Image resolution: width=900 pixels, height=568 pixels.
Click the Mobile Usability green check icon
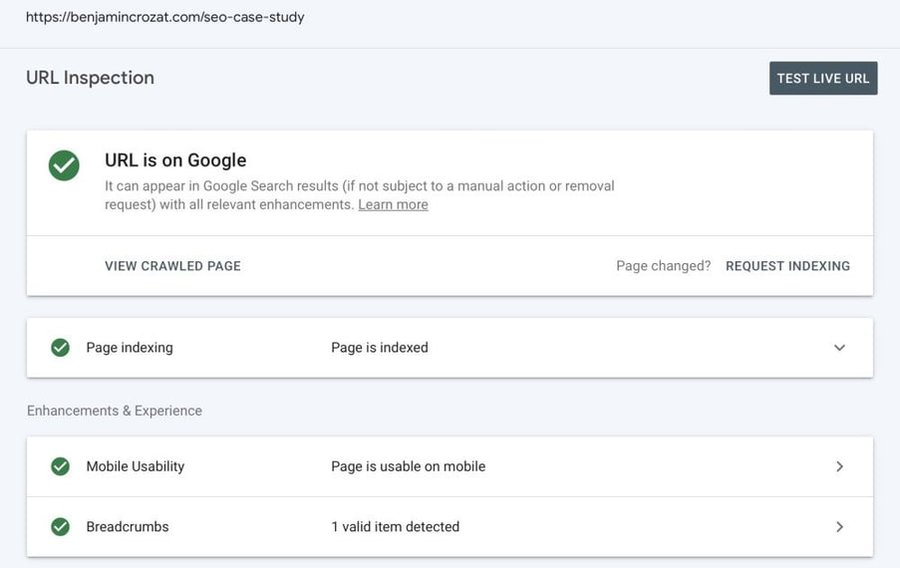[x=60, y=466]
